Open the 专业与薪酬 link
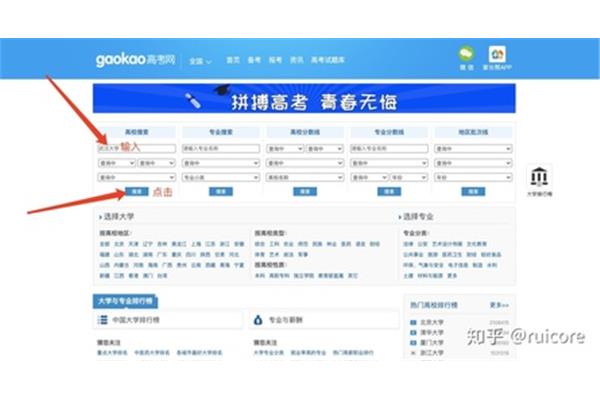This screenshot has width=600, height=400. coord(286,320)
